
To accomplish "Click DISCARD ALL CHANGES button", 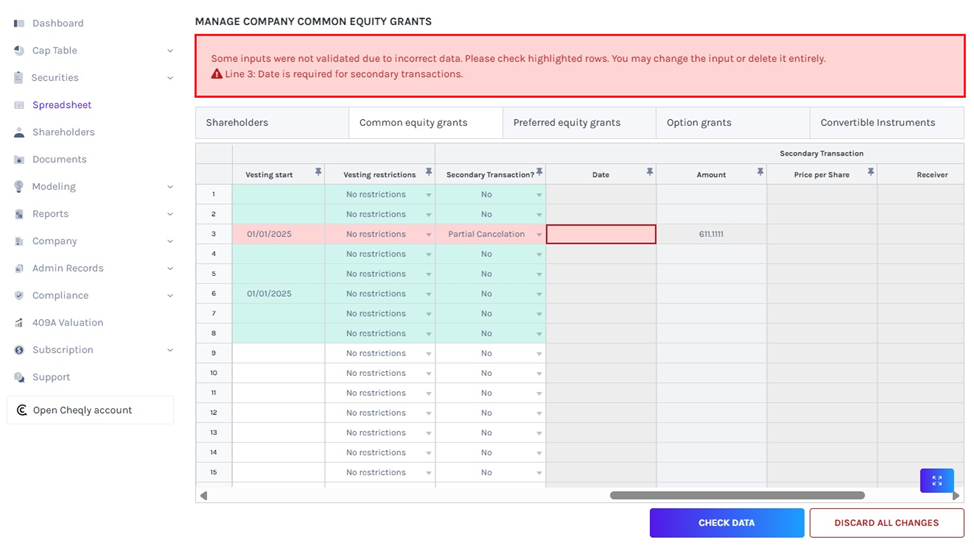I will [x=886, y=523].
